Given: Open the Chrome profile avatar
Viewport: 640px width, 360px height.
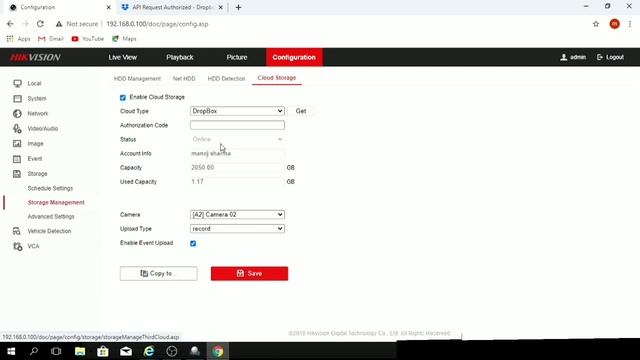Looking at the screenshot, I should click(614, 24).
